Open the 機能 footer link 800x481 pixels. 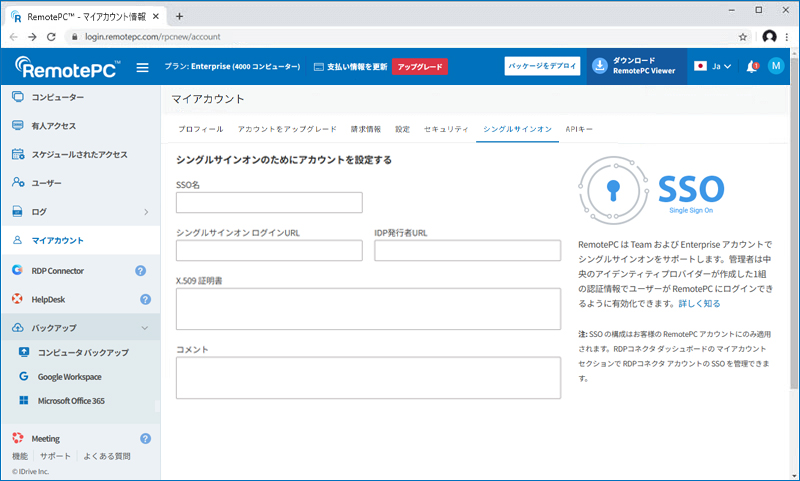click(x=20, y=456)
